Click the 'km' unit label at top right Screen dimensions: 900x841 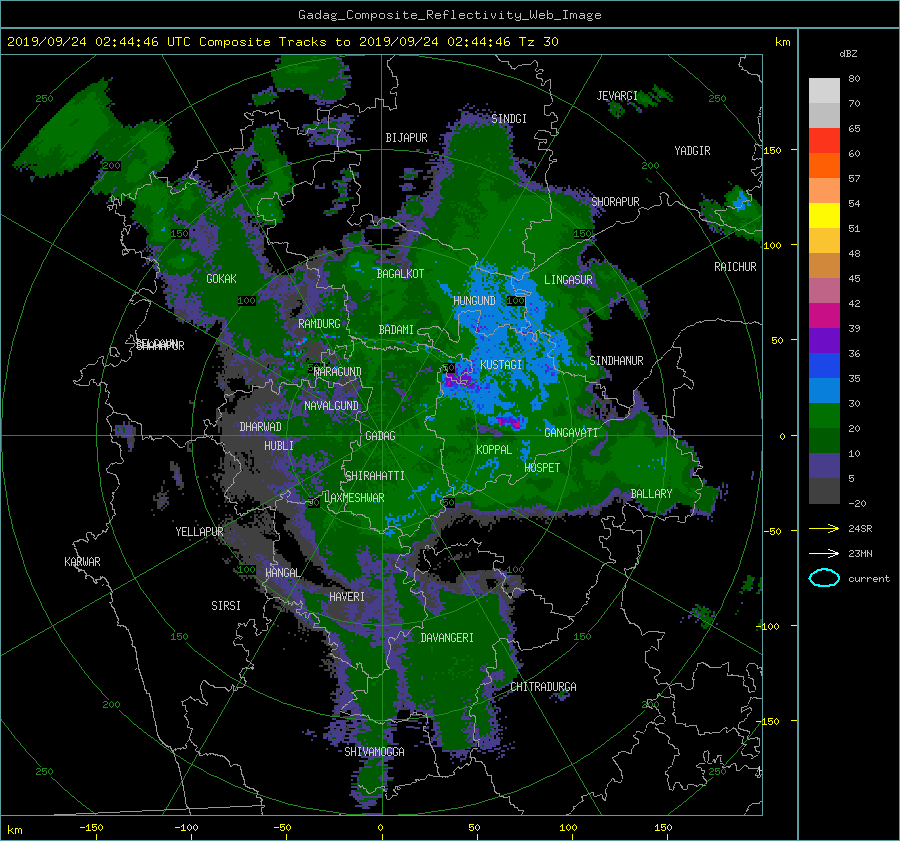pyautogui.click(x=782, y=42)
